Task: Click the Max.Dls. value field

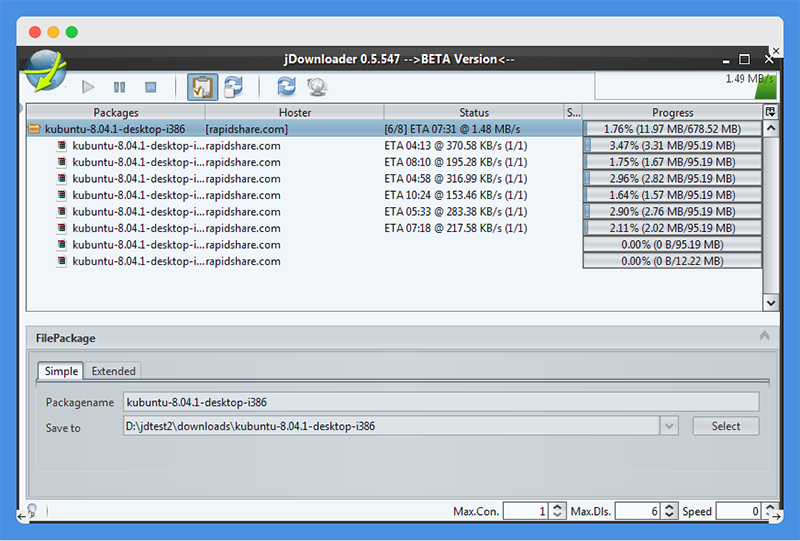Action: click(638, 511)
